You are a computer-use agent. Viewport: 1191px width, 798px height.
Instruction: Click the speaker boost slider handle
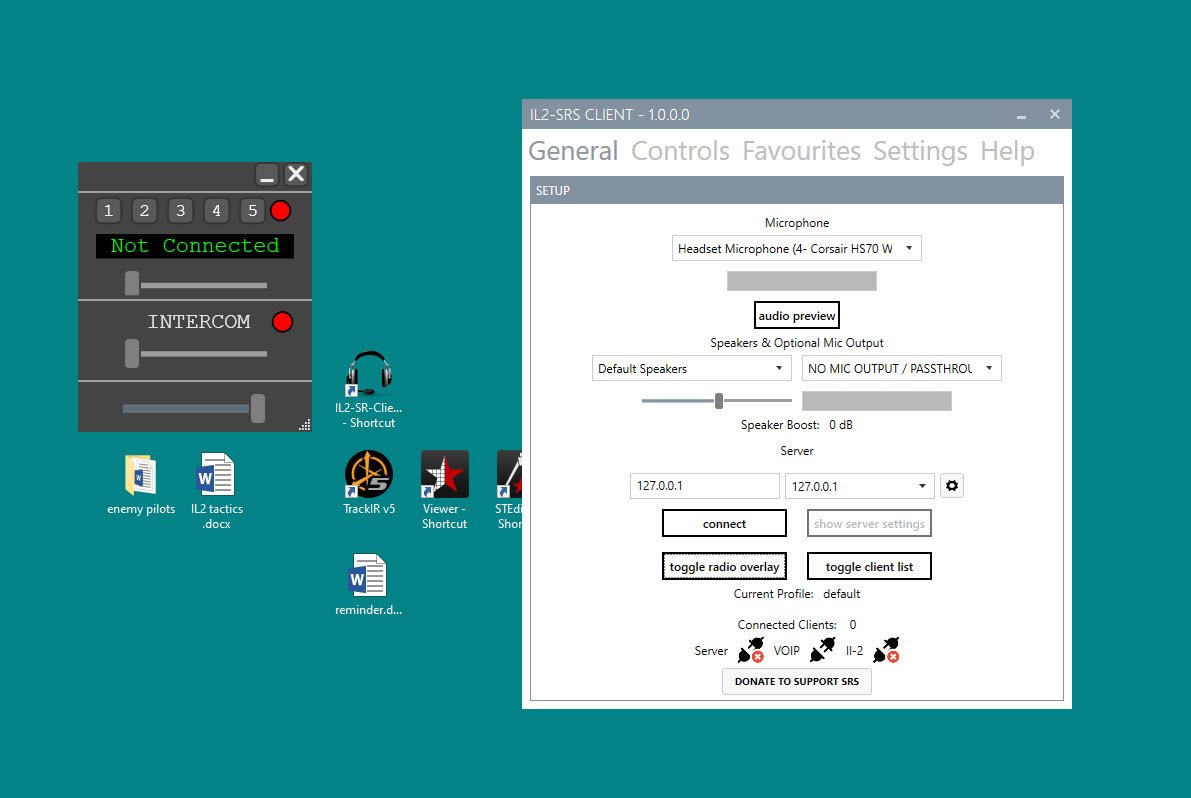[x=719, y=400]
